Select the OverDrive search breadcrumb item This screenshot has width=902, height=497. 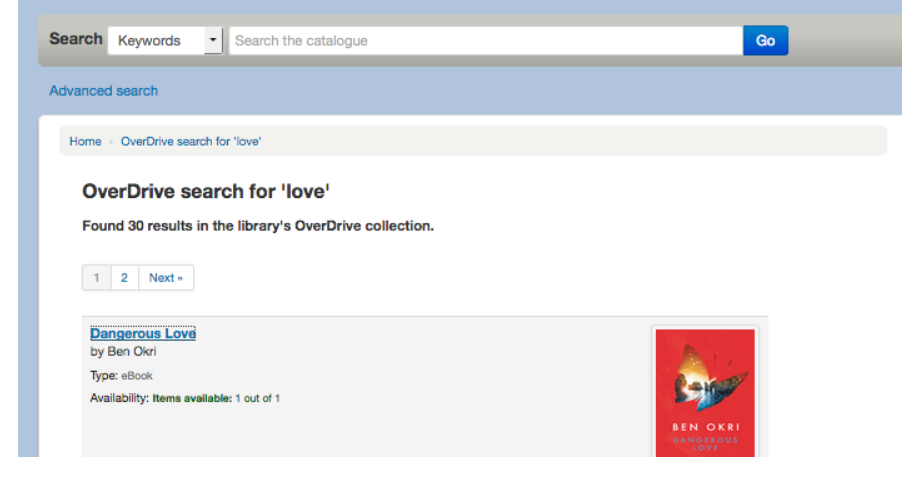click(191, 142)
